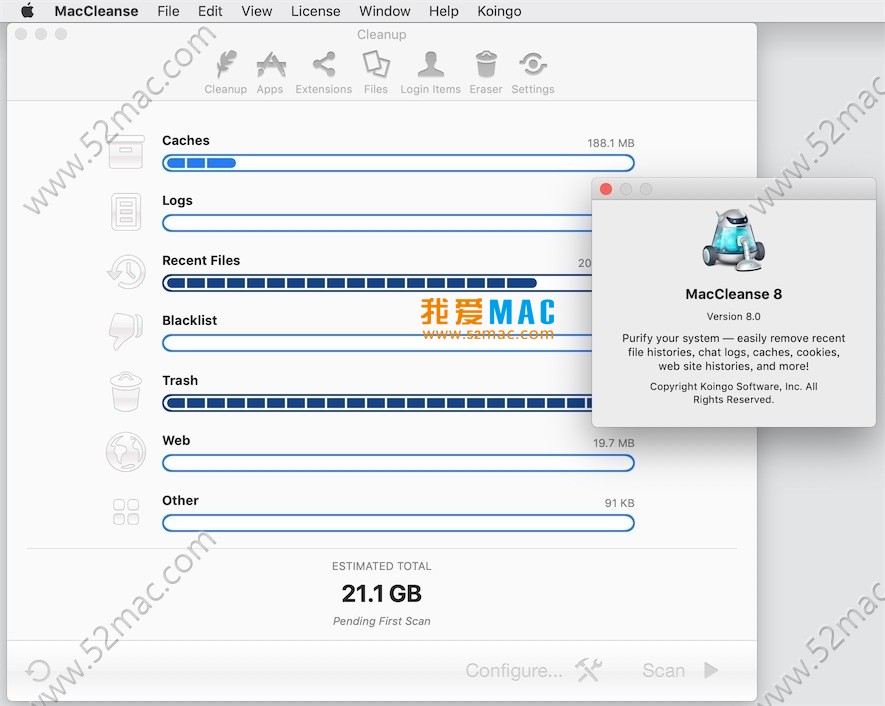Select the Blacklist thumbs-down icon
This screenshot has width=885, height=706.
126,331
